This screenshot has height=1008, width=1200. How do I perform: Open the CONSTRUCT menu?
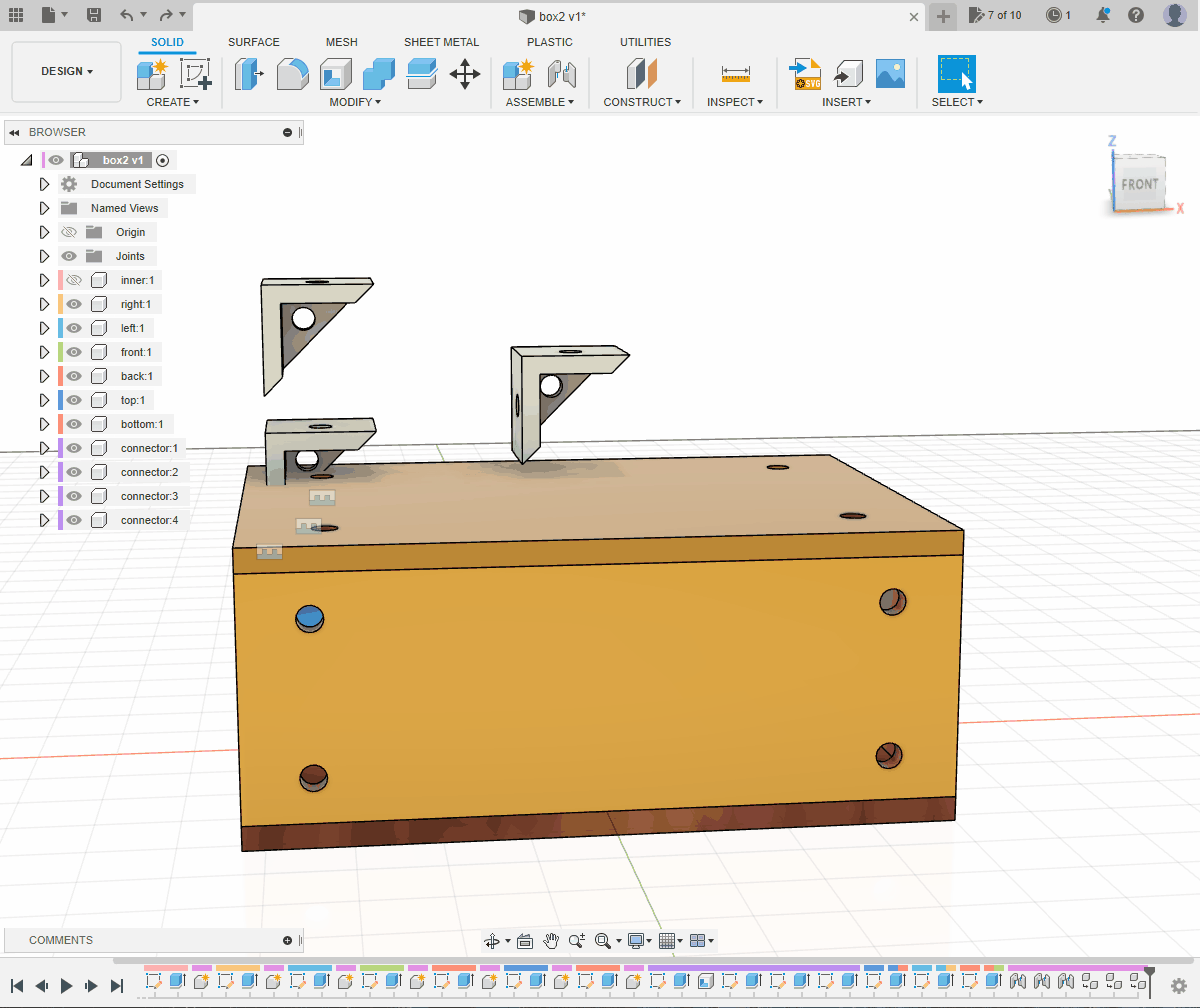641,102
